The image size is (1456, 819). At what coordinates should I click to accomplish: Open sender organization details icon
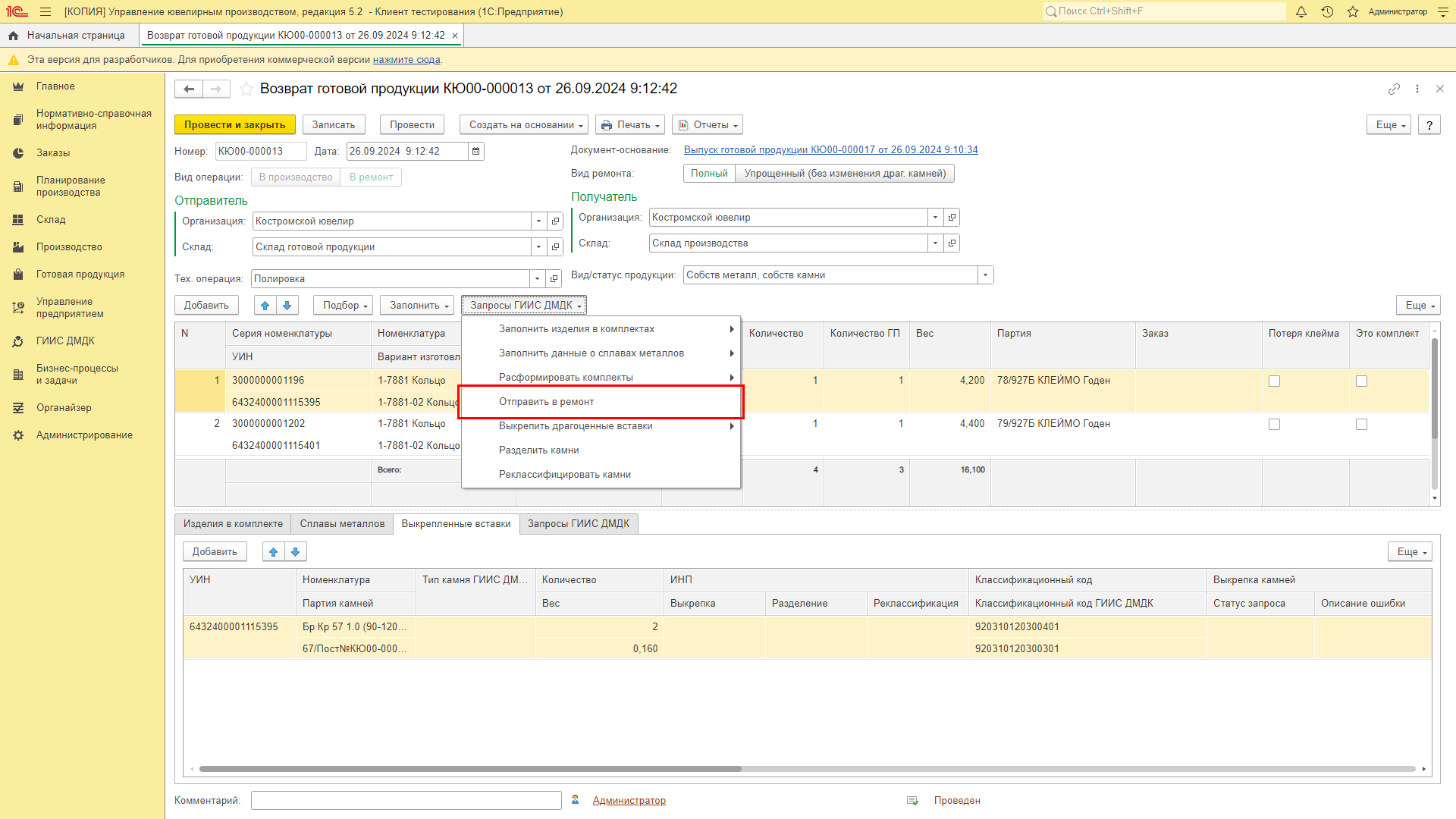(x=555, y=221)
